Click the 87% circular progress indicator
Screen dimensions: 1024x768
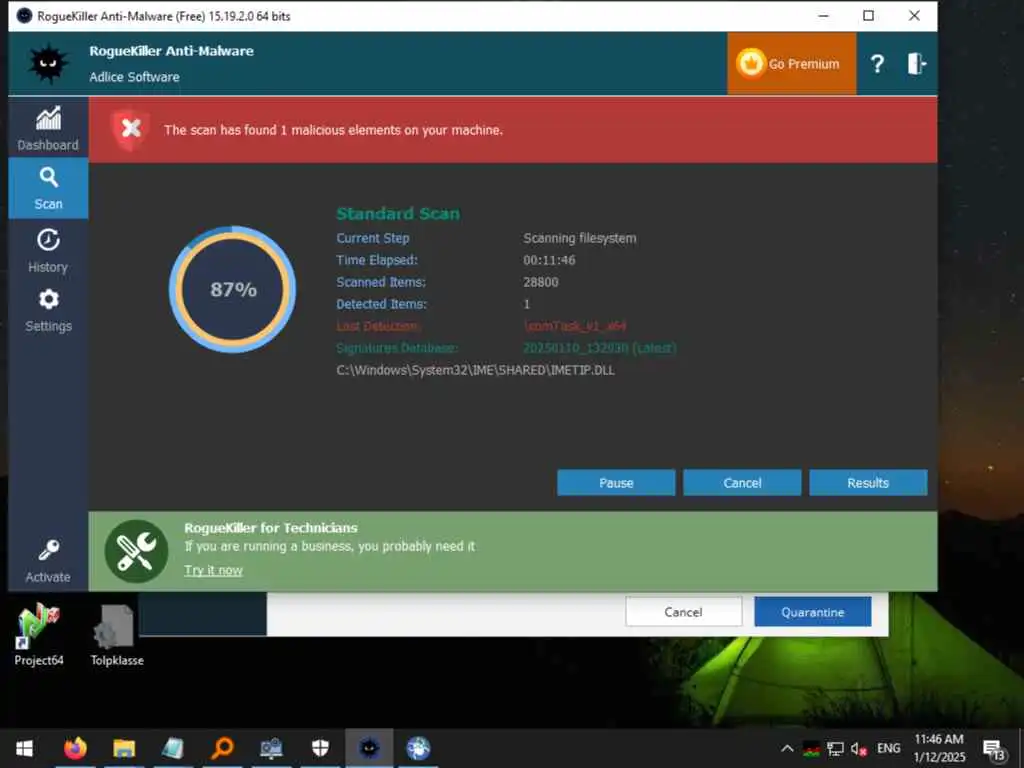pyautogui.click(x=232, y=289)
